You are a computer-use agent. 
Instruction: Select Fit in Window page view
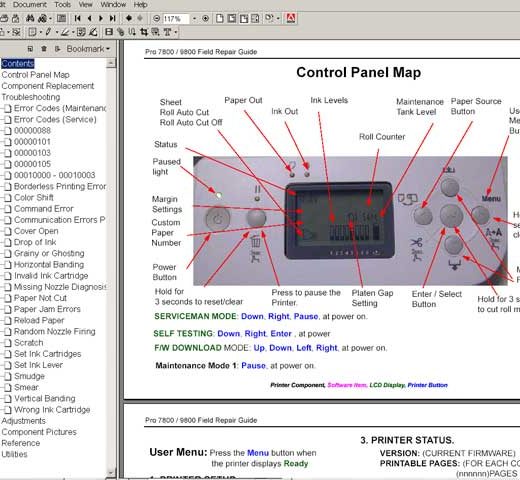[232, 18]
